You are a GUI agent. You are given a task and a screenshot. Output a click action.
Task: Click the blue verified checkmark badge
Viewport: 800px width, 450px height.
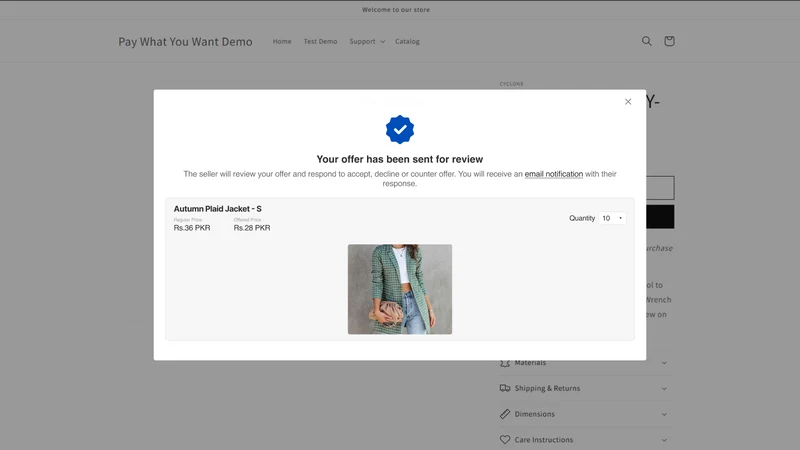[399, 129]
